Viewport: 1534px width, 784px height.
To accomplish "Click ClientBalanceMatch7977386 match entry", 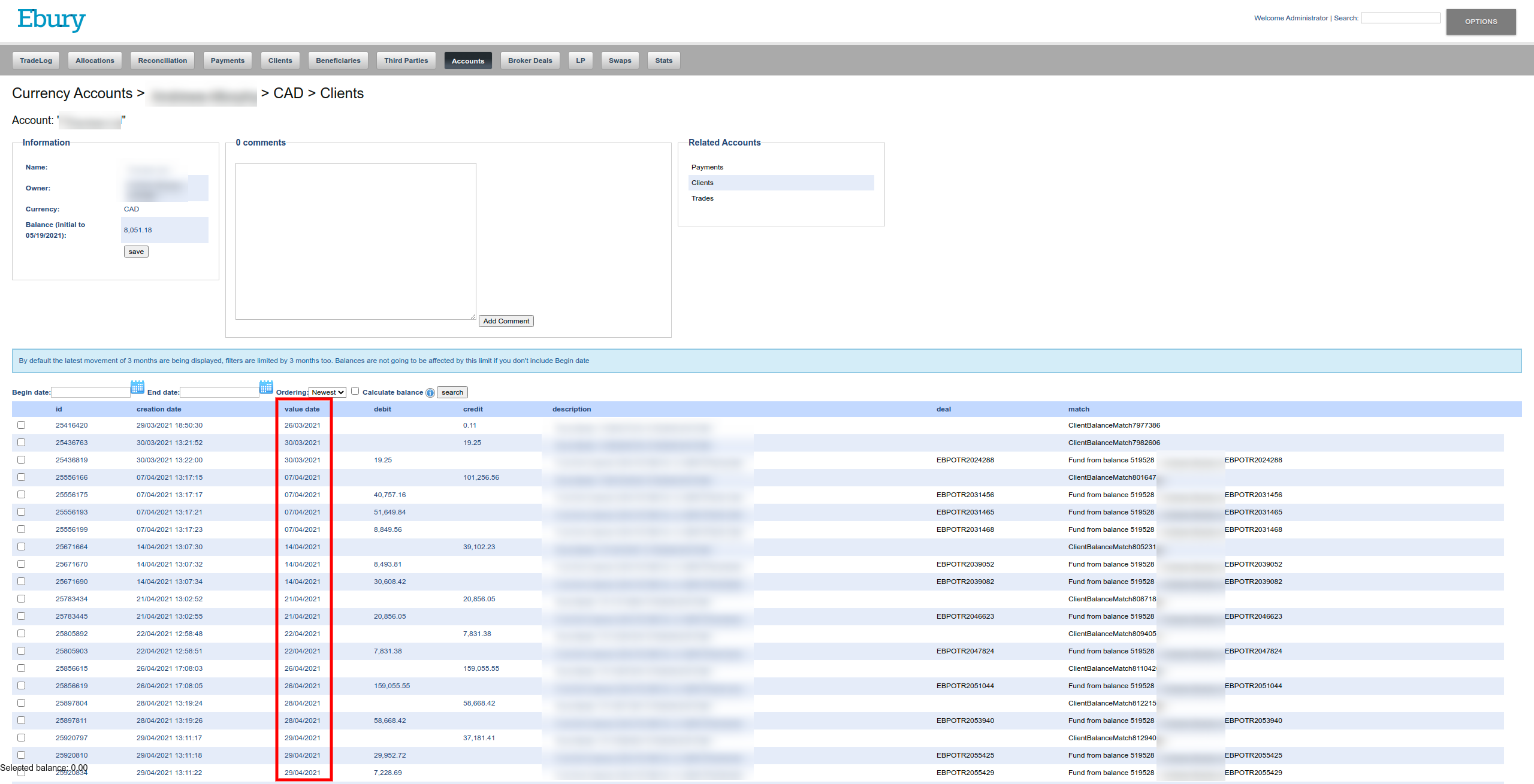I will point(1114,425).
